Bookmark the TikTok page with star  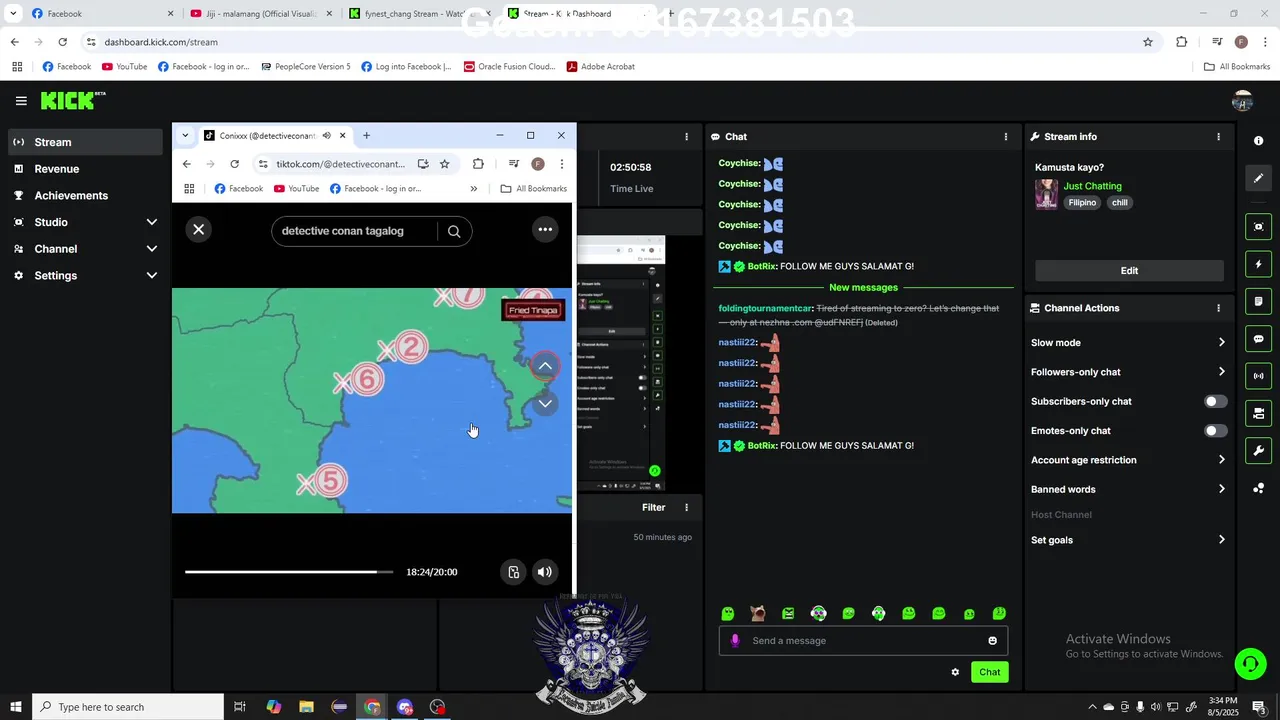445,164
